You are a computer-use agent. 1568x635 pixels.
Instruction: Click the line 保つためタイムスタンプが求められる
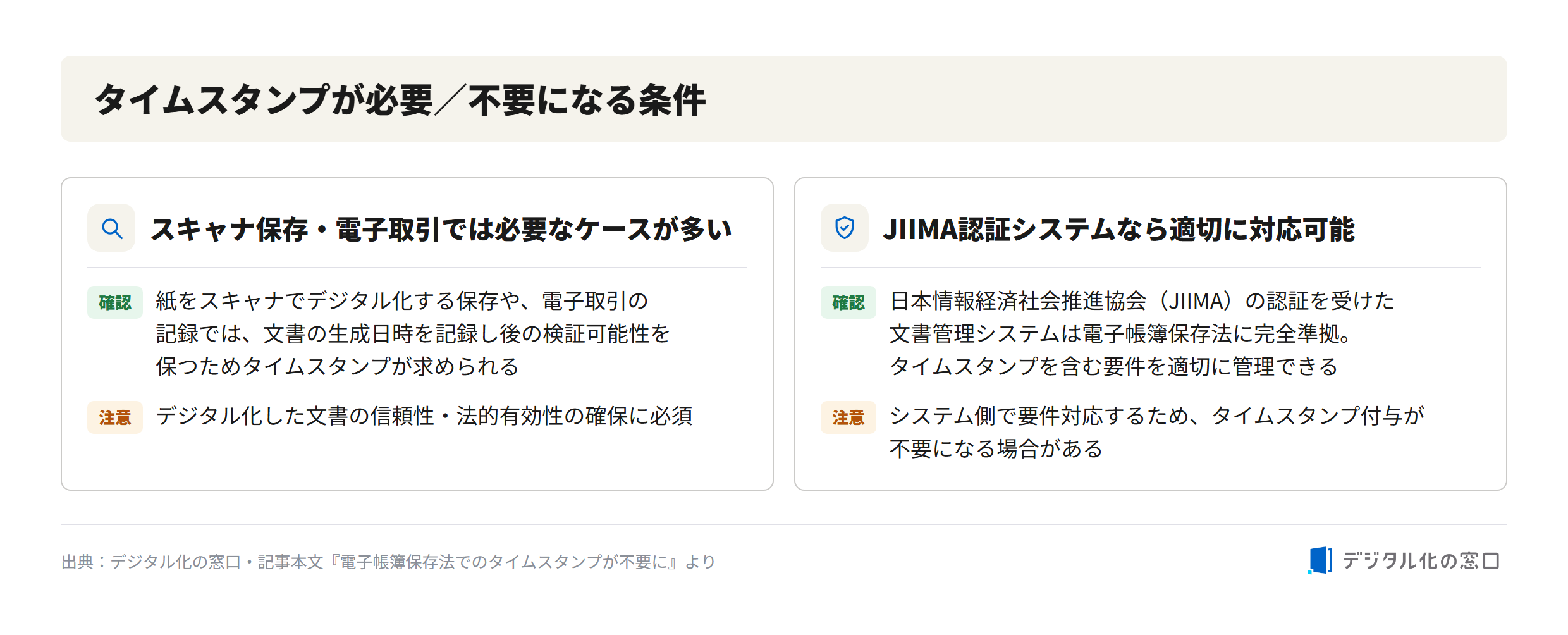click(337, 367)
